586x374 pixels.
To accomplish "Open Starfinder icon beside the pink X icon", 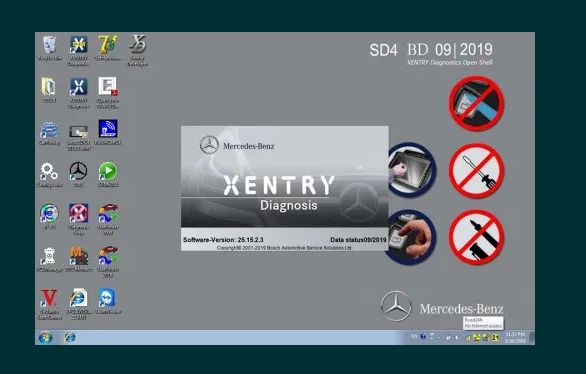I will click(x=108, y=219).
